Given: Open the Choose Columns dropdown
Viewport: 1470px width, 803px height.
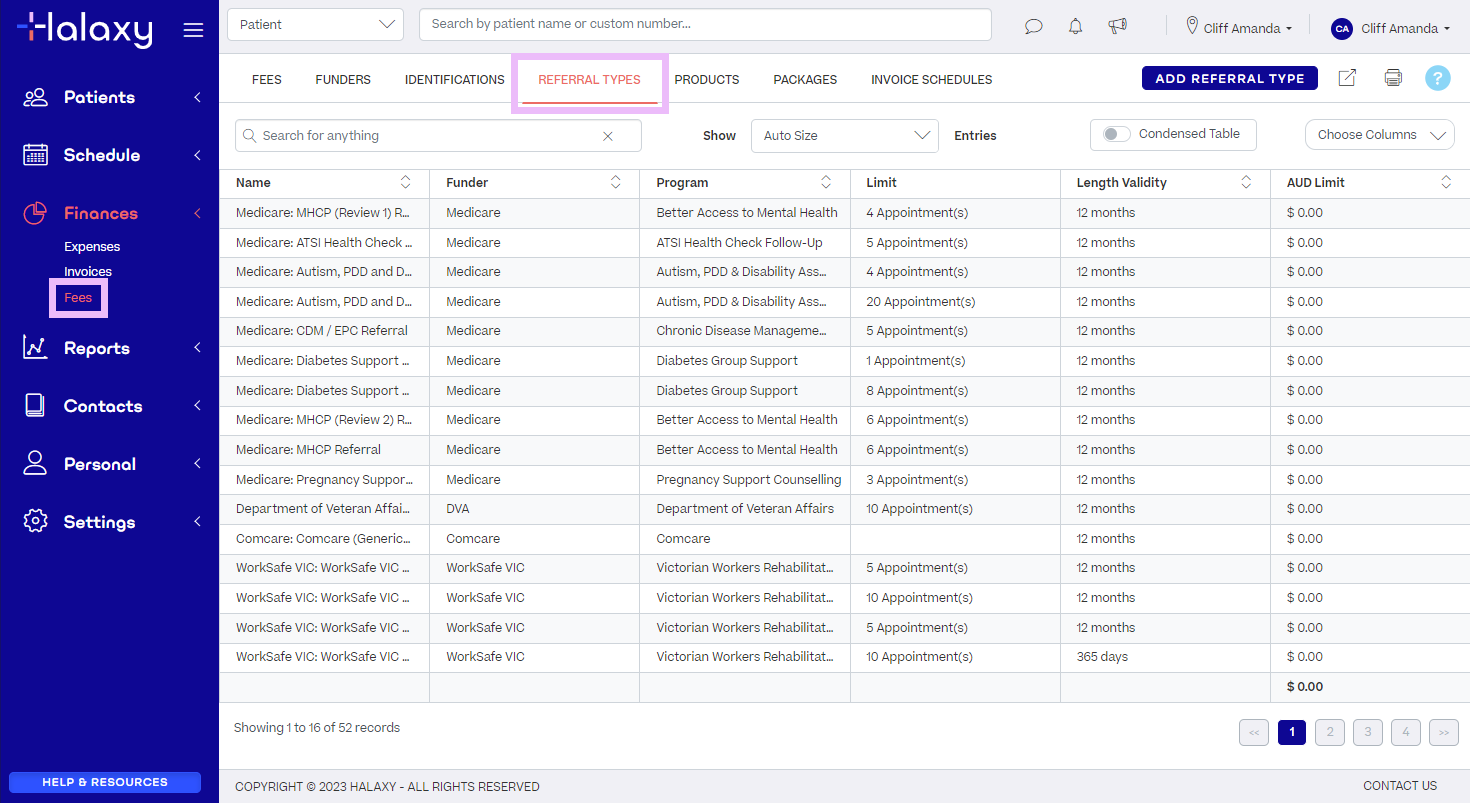Looking at the screenshot, I should click(x=1380, y=135).
